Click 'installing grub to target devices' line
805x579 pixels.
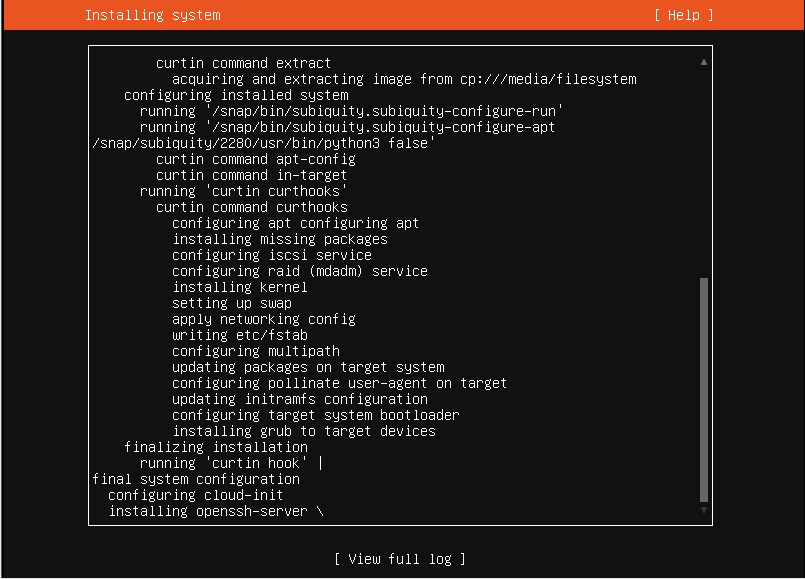coord(303,431)
